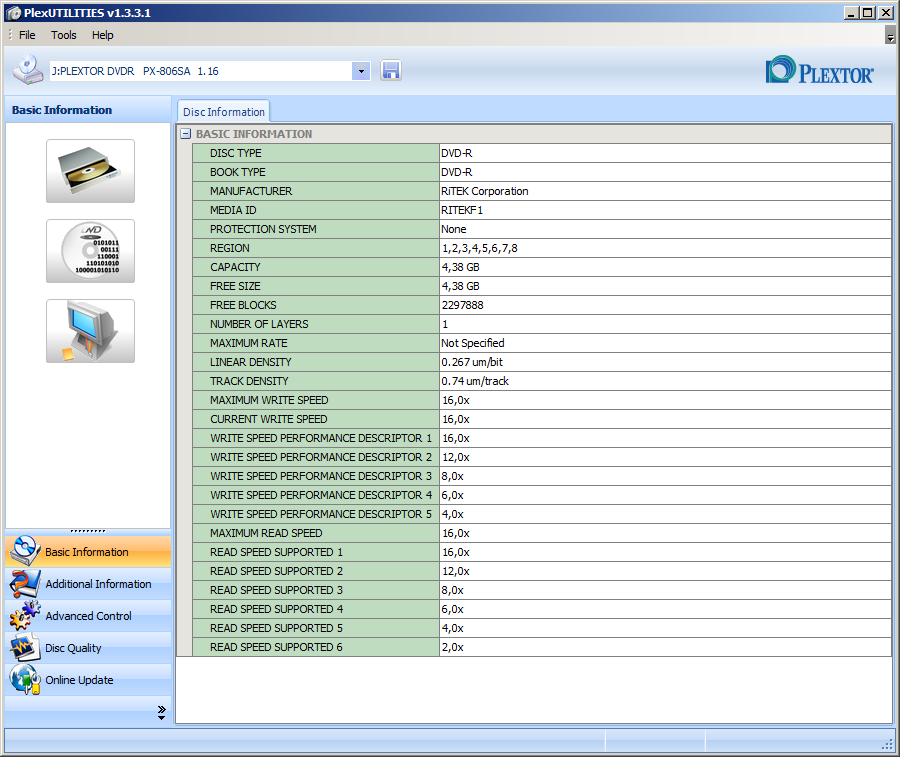This screenshot has width=900, height=757.
Task: Select Basic Information in navigation pane
Action: pyautogui.click(x=88, y=552)
